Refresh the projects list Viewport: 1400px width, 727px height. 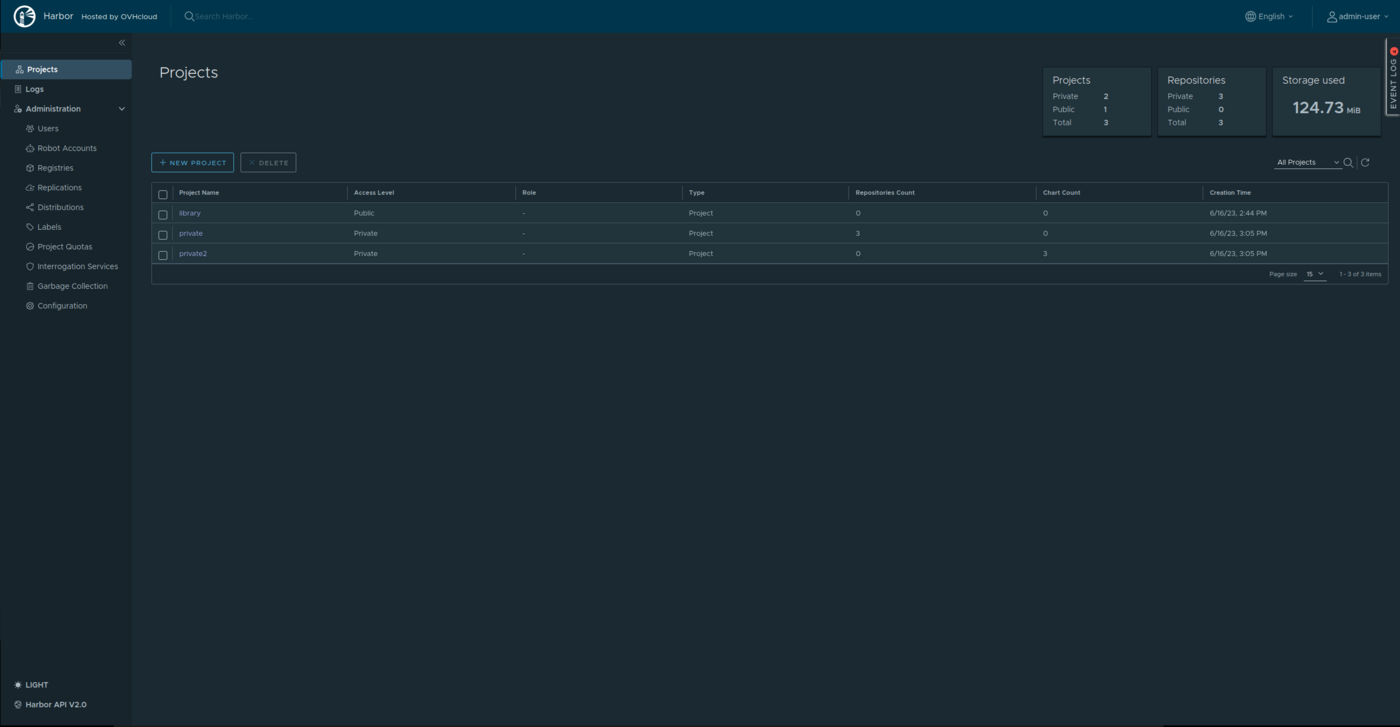pyautogui.click(x=1365, y=163)
